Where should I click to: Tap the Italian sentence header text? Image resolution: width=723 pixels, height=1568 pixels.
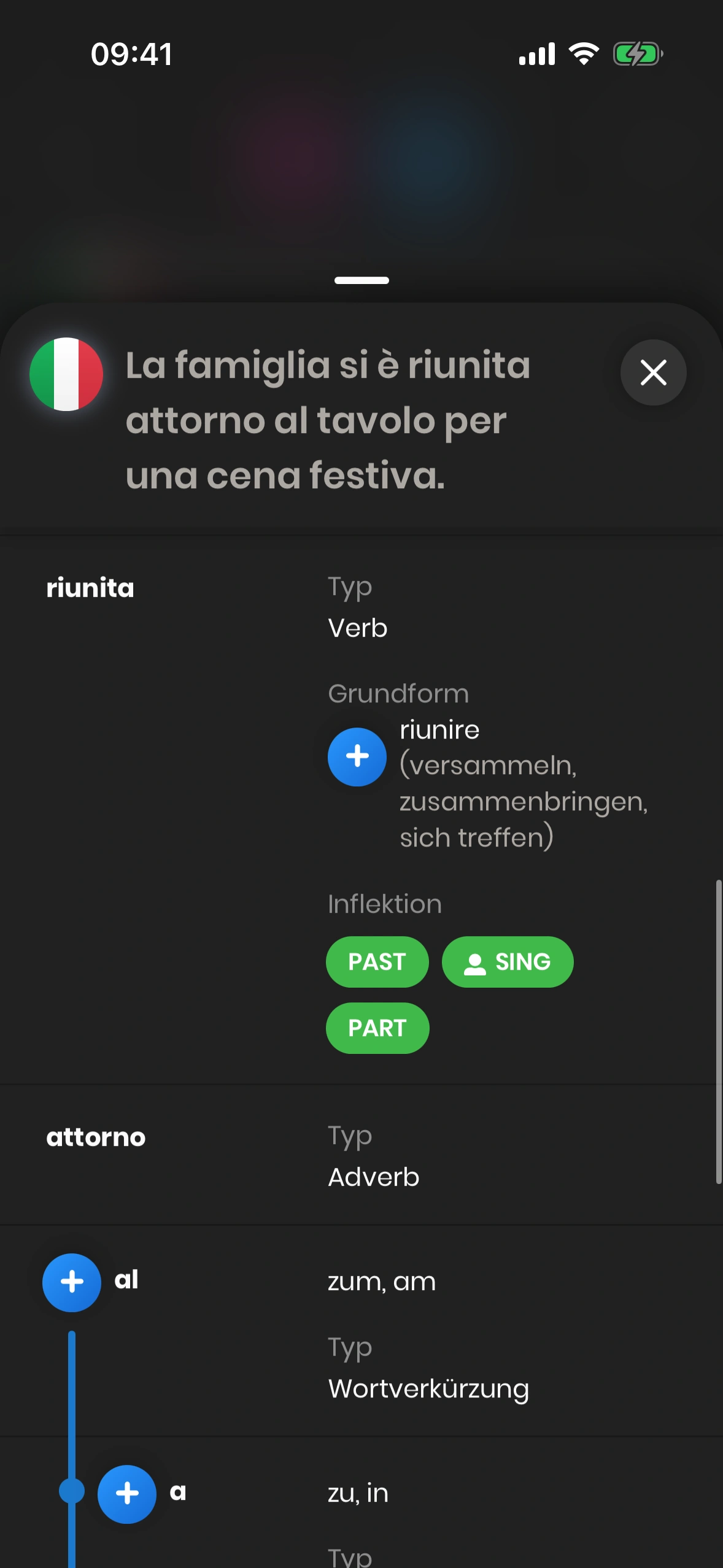[x=328, y=420]
